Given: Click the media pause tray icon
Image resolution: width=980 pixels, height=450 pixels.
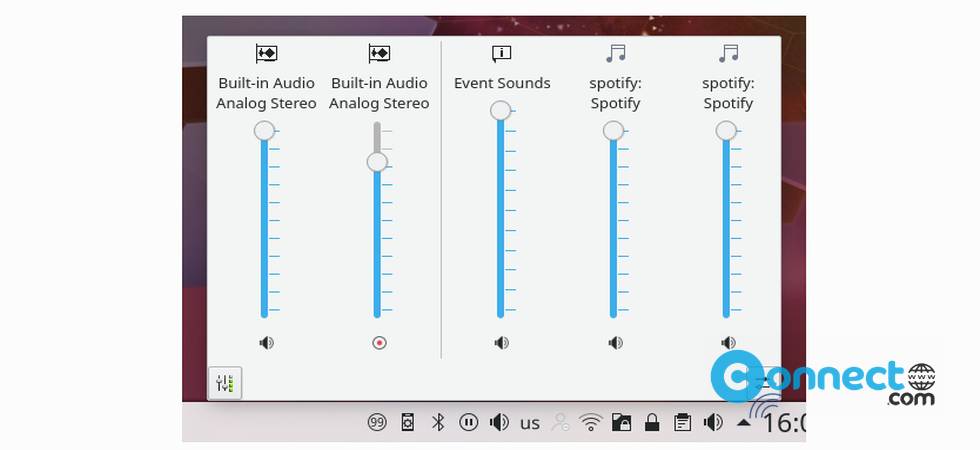Looking at the screenshot, I should click(468, 423).
